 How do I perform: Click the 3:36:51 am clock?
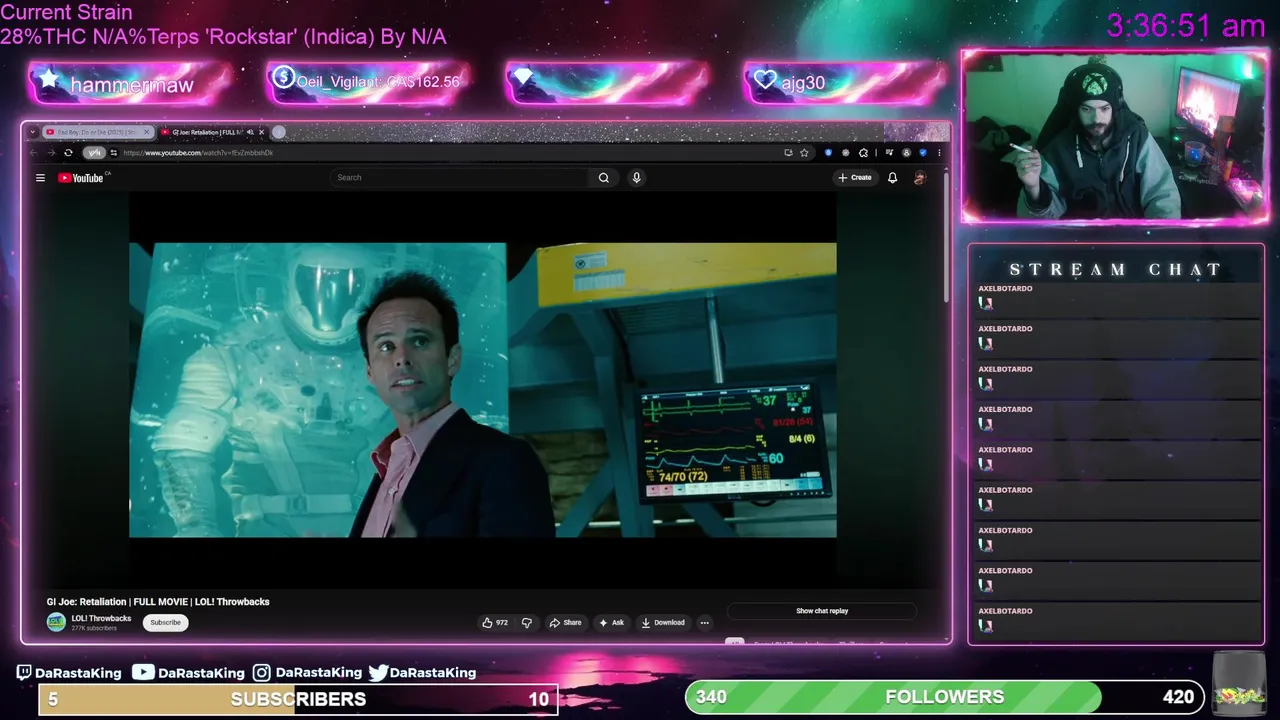[1186, 25]
